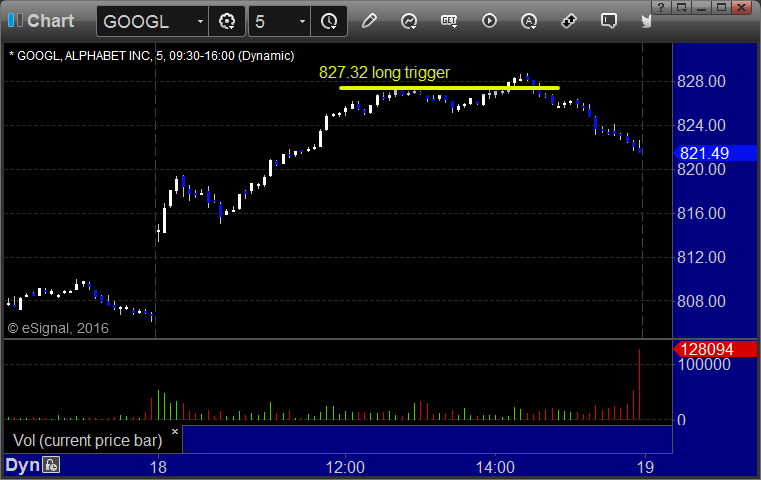761x480 pixels.
Task: Click the 100000 volume axis label
Action: point(704,364)
